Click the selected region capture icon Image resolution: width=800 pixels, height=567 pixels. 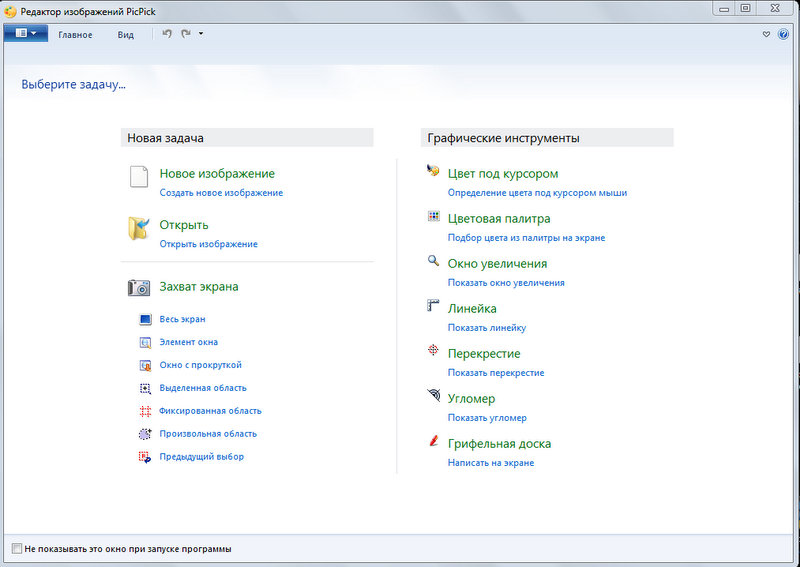click(145, 388)
